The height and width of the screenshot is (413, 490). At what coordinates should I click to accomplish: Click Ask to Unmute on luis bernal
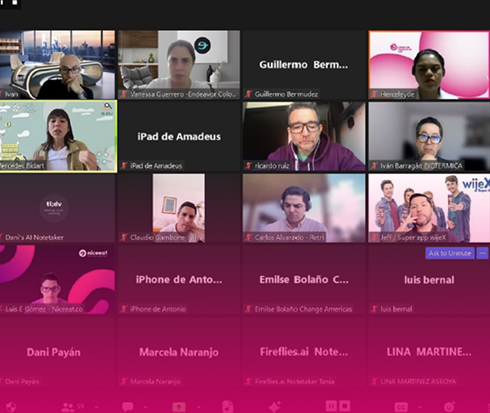tap(450, 253)
